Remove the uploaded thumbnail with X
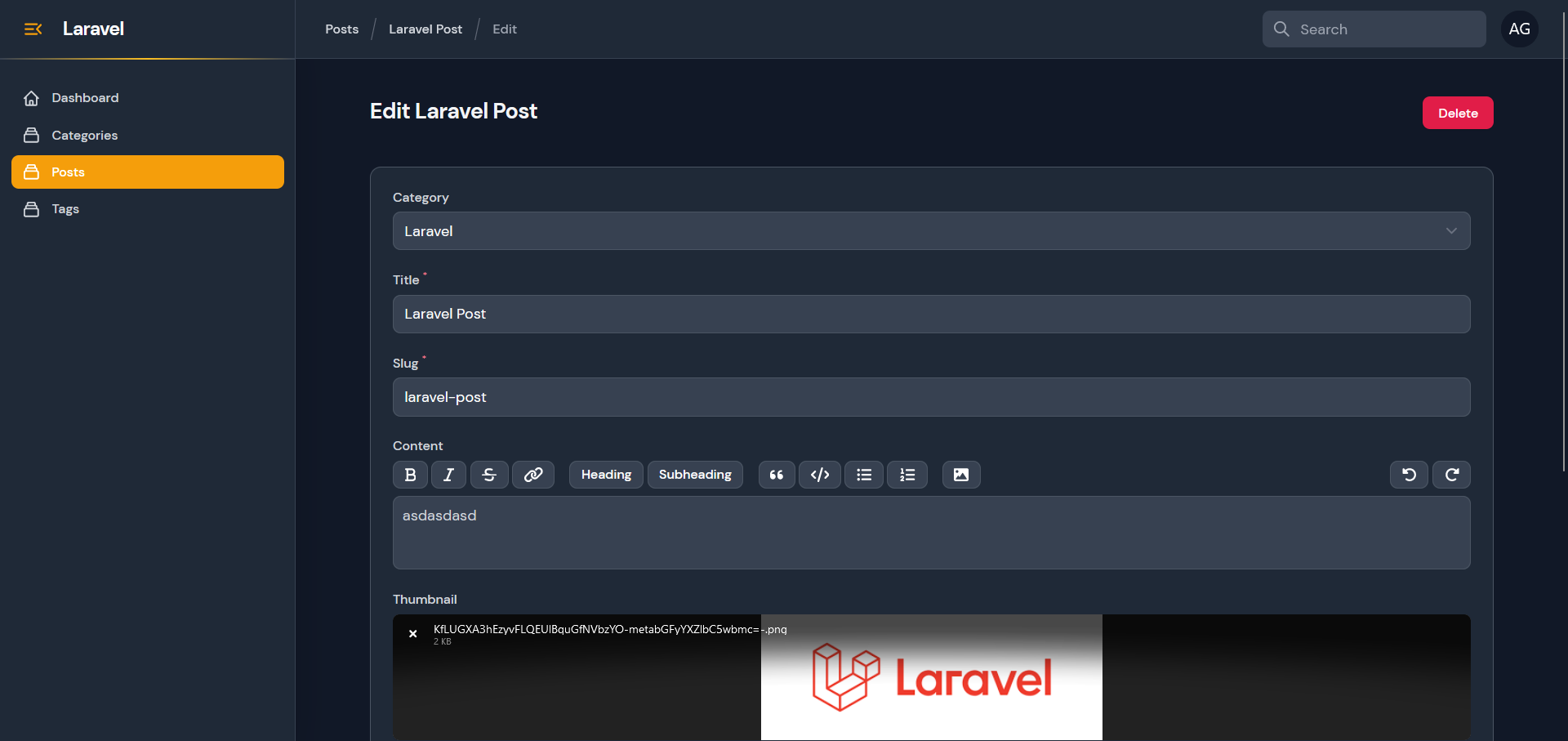 coord(413,634)
